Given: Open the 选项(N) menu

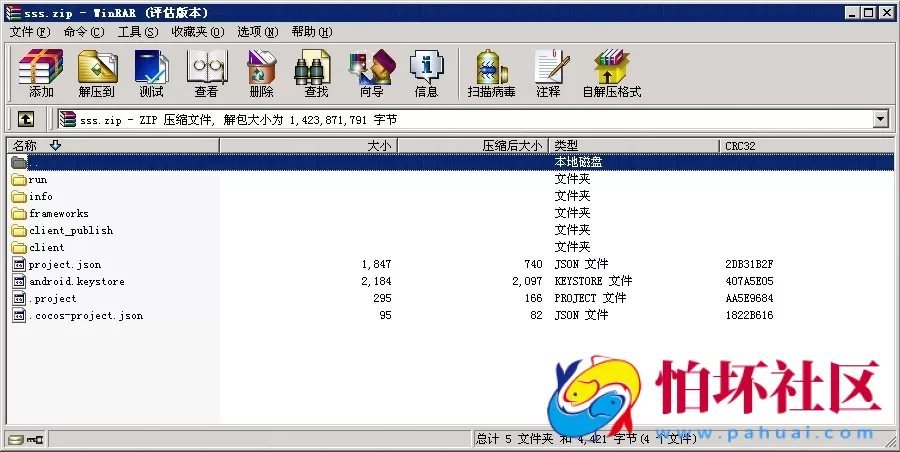Looking at the screenshot, I should click(x=258, y=32).
